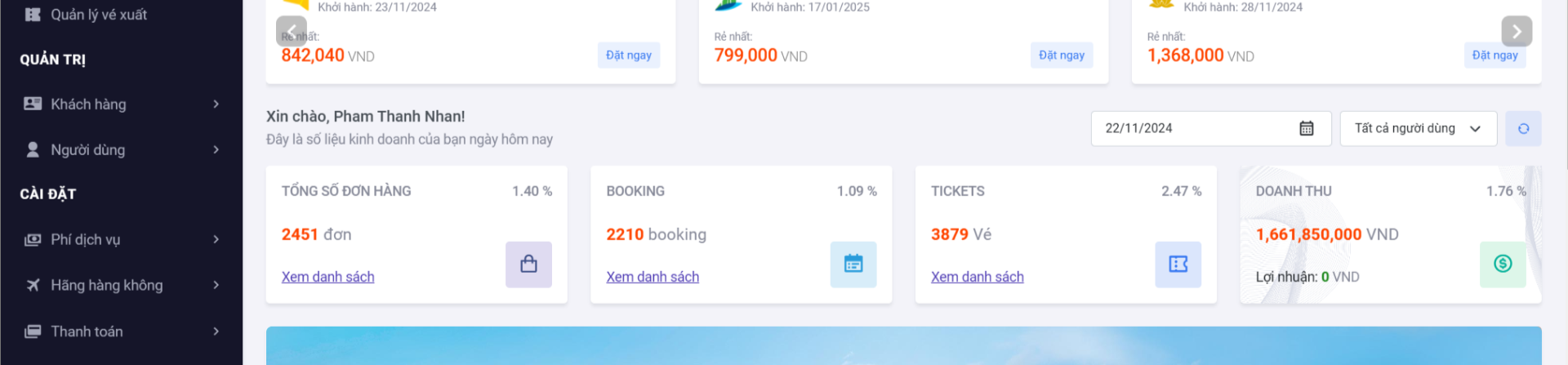Expand the Hãng hàng không menu
1568x365 pixels.
121,286
